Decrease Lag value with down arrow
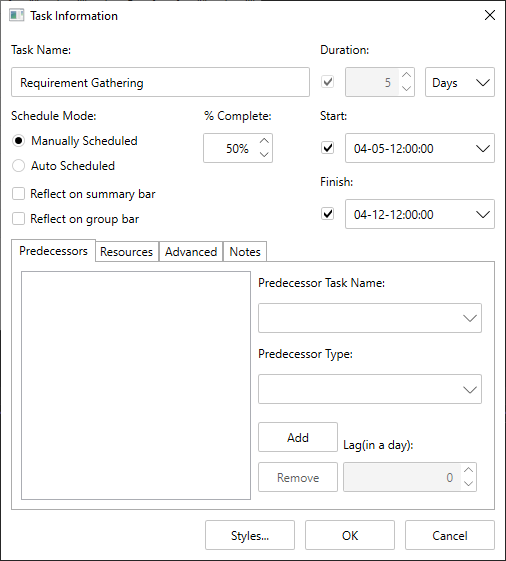 coord(468,484)
